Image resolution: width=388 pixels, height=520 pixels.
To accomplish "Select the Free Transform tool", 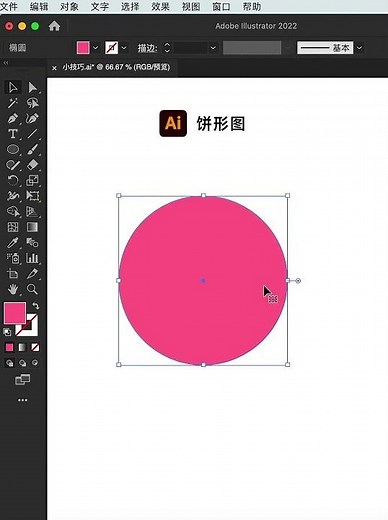I will point(32,196).
